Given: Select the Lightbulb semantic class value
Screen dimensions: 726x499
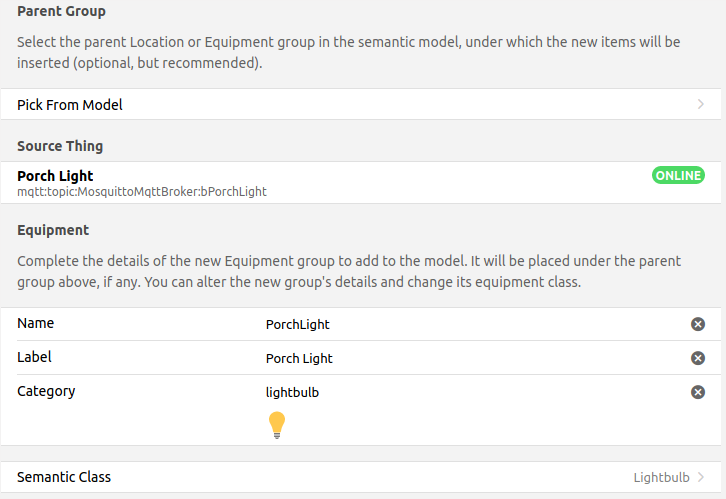Looking at the screenshot, I should pos(662,477).
